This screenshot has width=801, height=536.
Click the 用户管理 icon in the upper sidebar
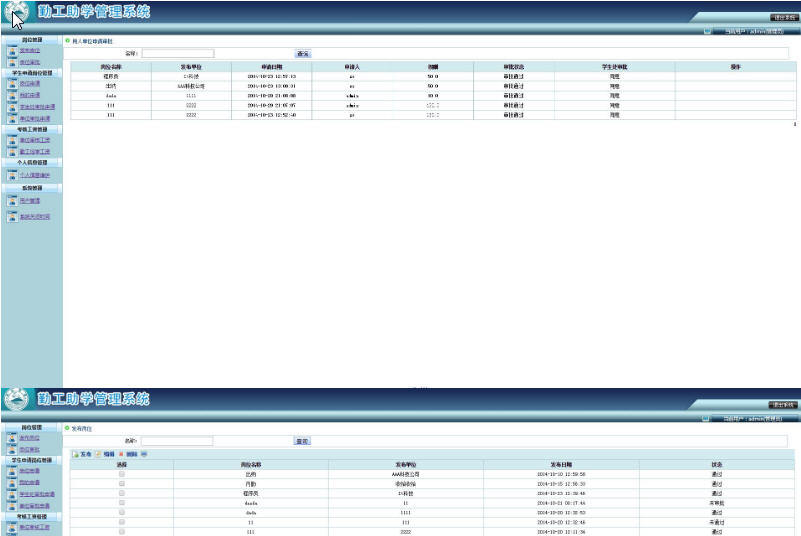(12, 201)
